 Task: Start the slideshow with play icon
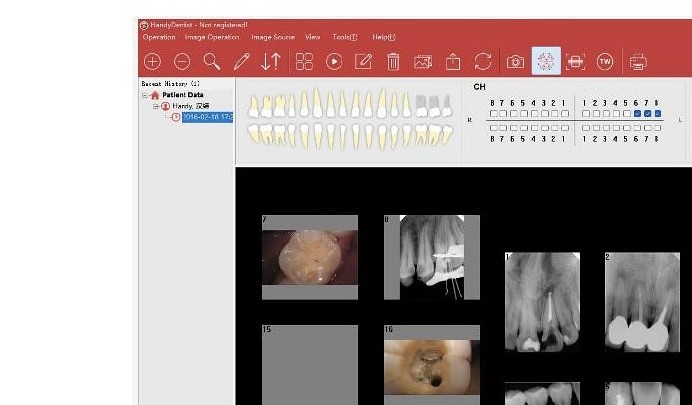click(334, 61)
